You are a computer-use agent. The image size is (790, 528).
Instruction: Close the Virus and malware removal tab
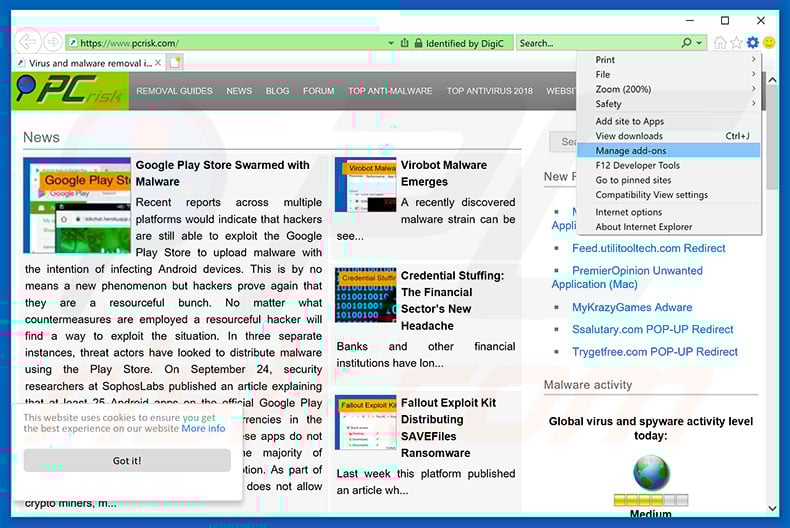click(x=158, y=62)
